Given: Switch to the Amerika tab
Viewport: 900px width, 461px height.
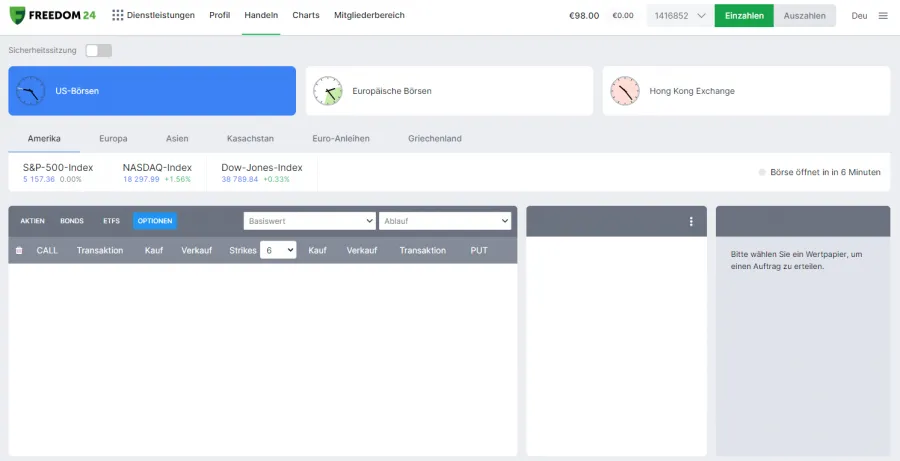Looking at the screenshot, I should point(44,138).
